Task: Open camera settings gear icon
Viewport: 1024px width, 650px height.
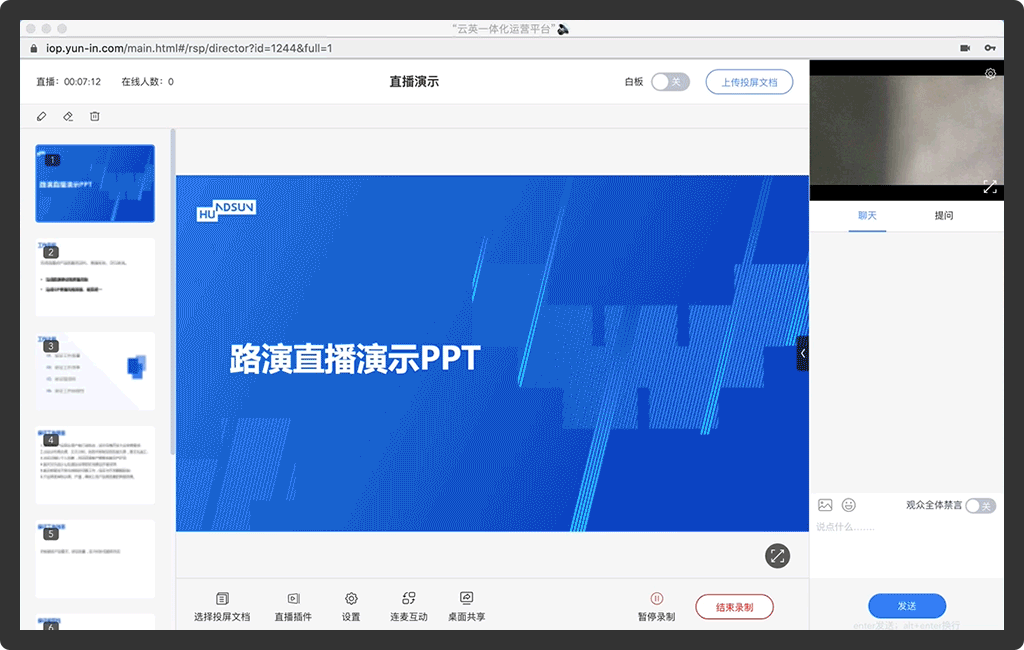Action: coord(990,73)
